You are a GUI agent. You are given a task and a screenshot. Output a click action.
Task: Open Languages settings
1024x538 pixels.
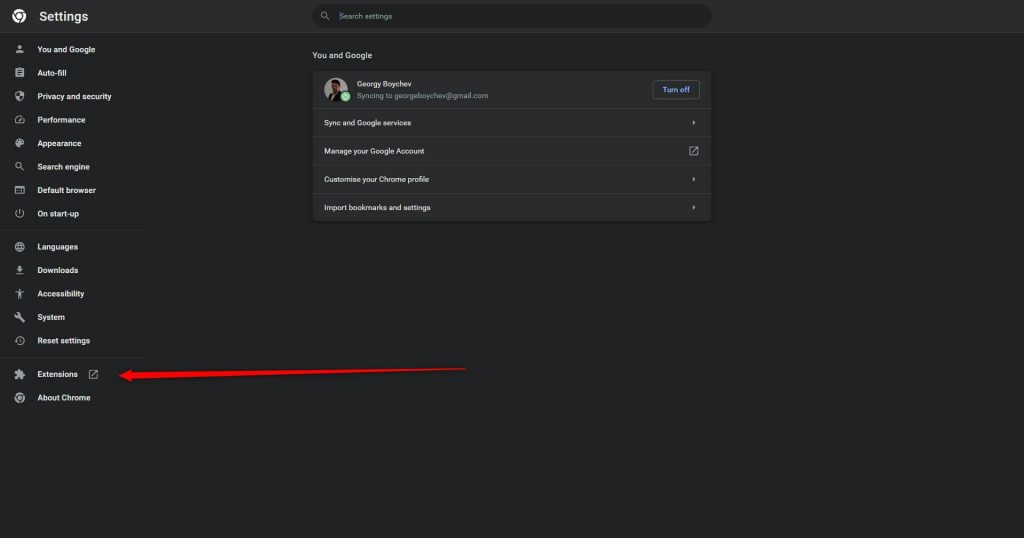click(57, 247)
